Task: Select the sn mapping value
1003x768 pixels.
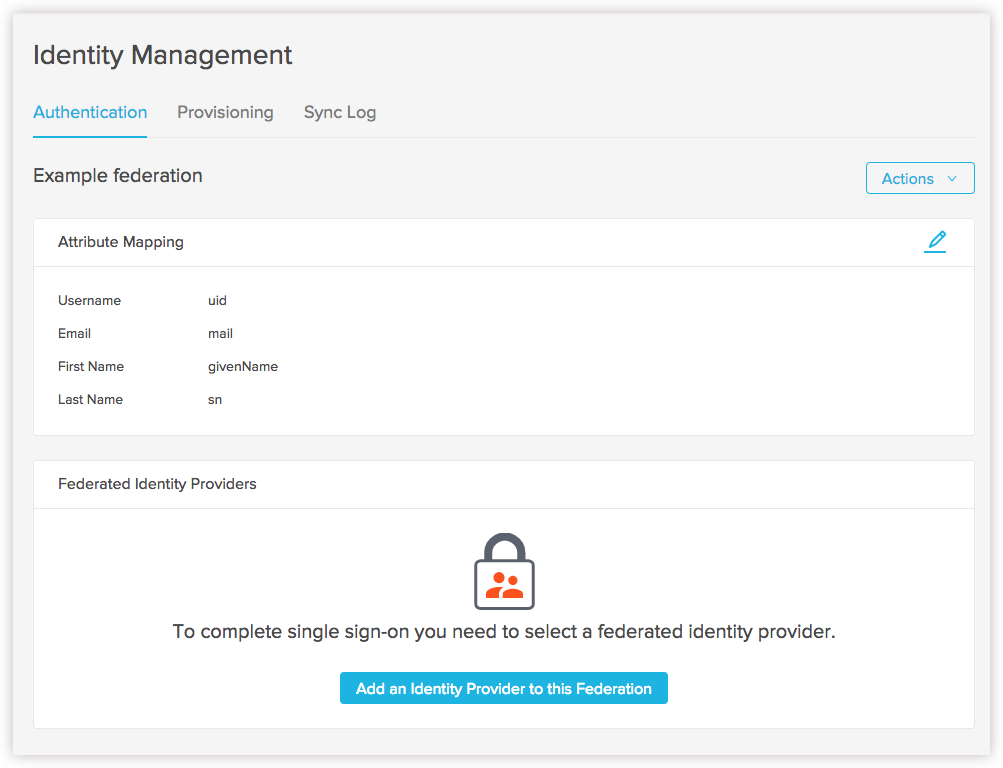Action: (x=214, y=399)
